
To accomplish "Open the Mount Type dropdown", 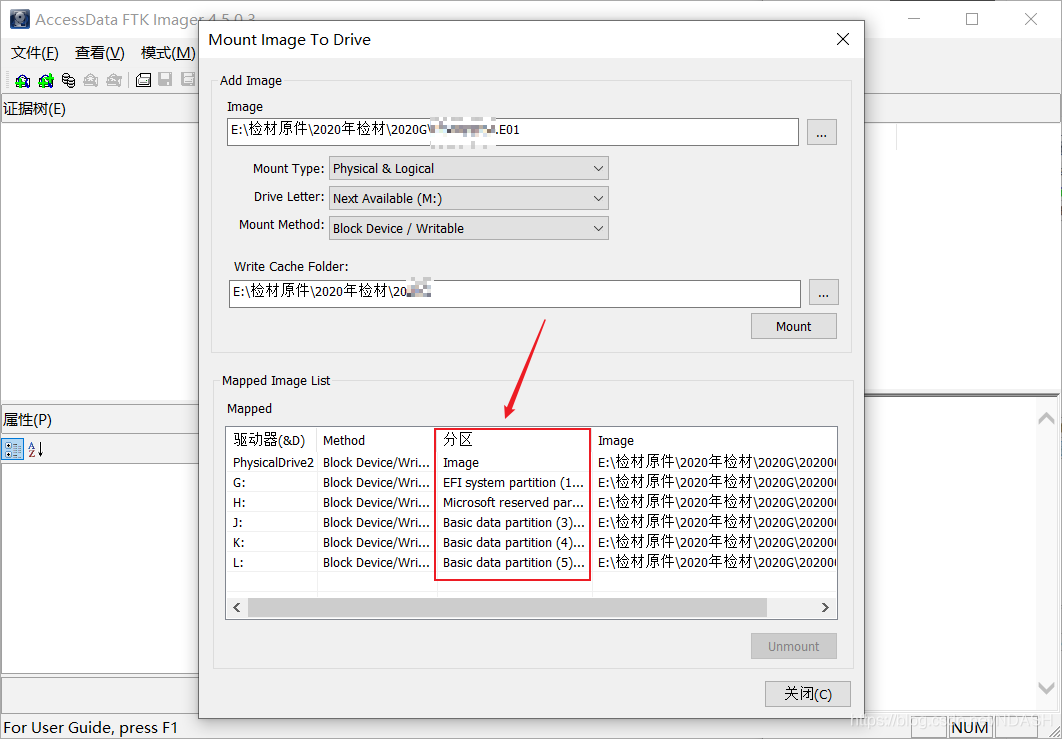I will 469,169.
